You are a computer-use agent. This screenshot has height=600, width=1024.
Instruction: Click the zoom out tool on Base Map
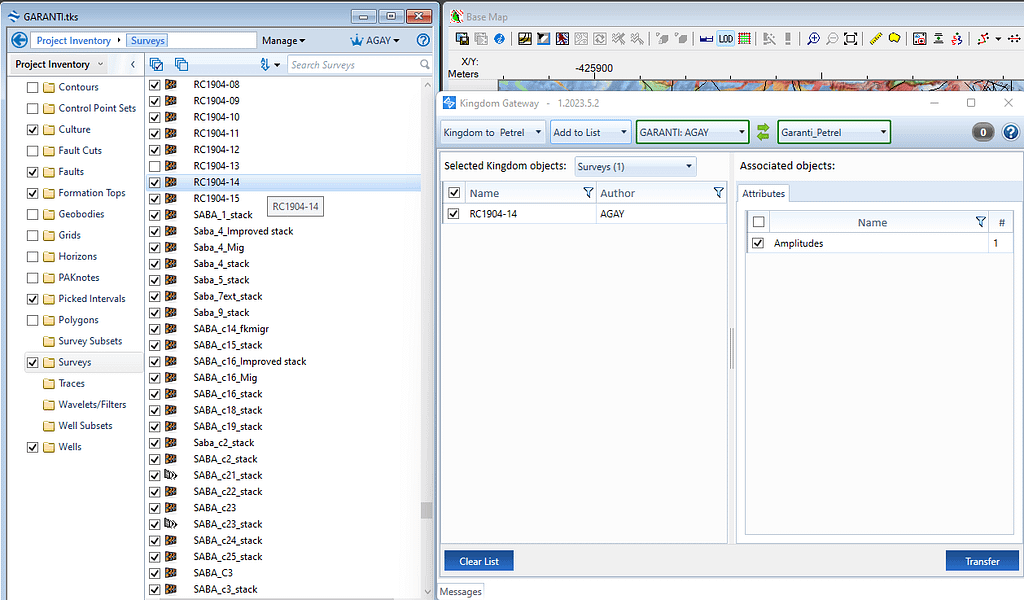pos(832,39)
